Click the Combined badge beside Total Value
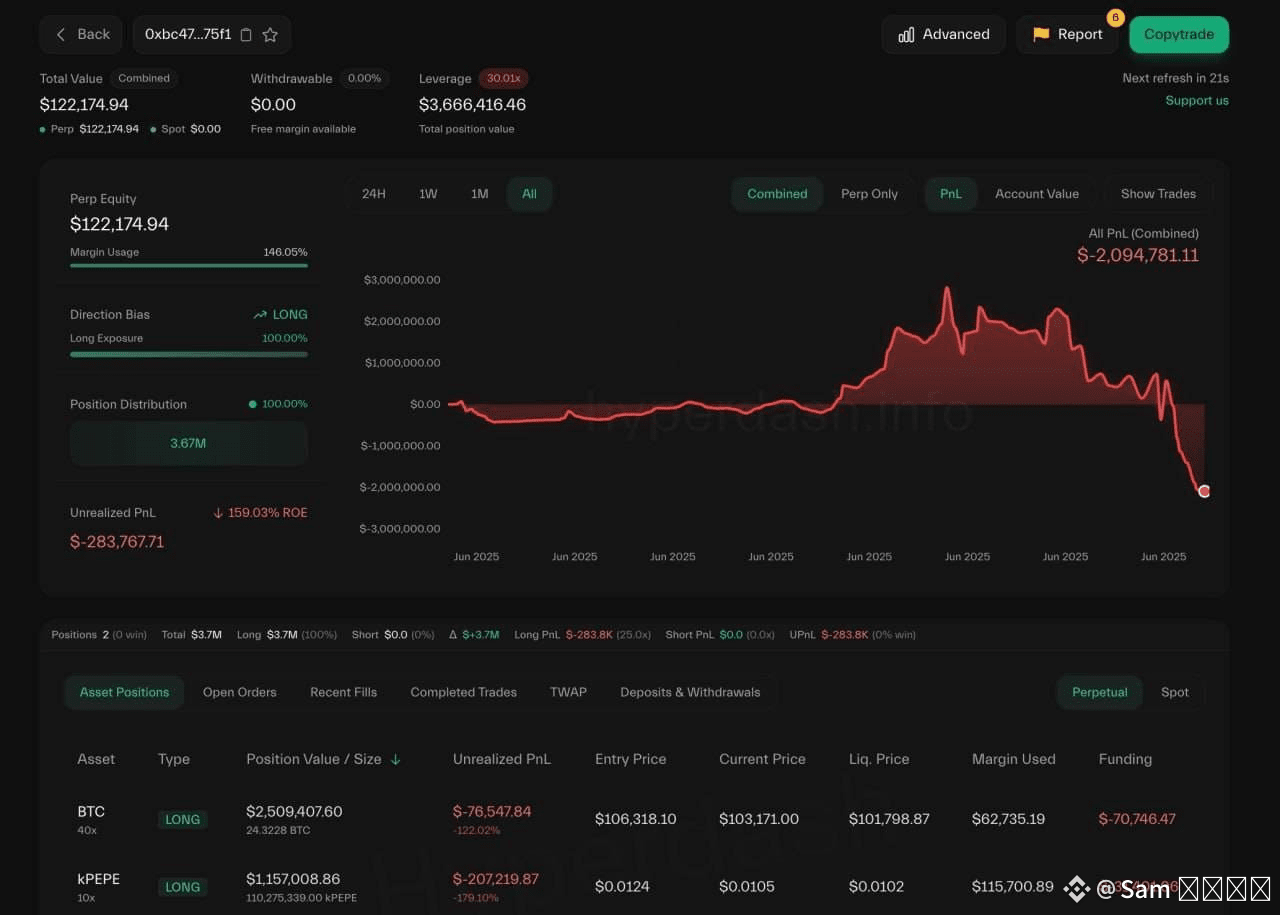1280x915 pixels. click(x=144, y=78)
